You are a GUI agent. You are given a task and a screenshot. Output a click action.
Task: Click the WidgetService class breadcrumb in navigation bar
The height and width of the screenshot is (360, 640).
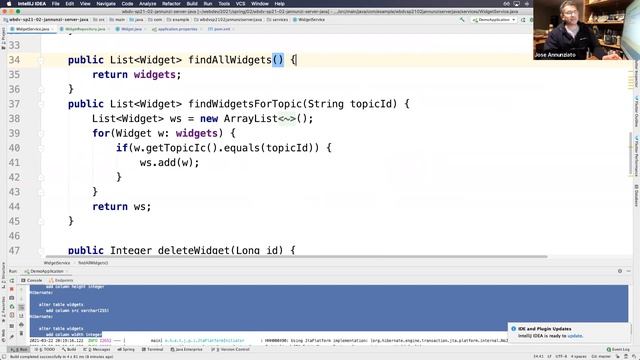[x=309, y=20]
